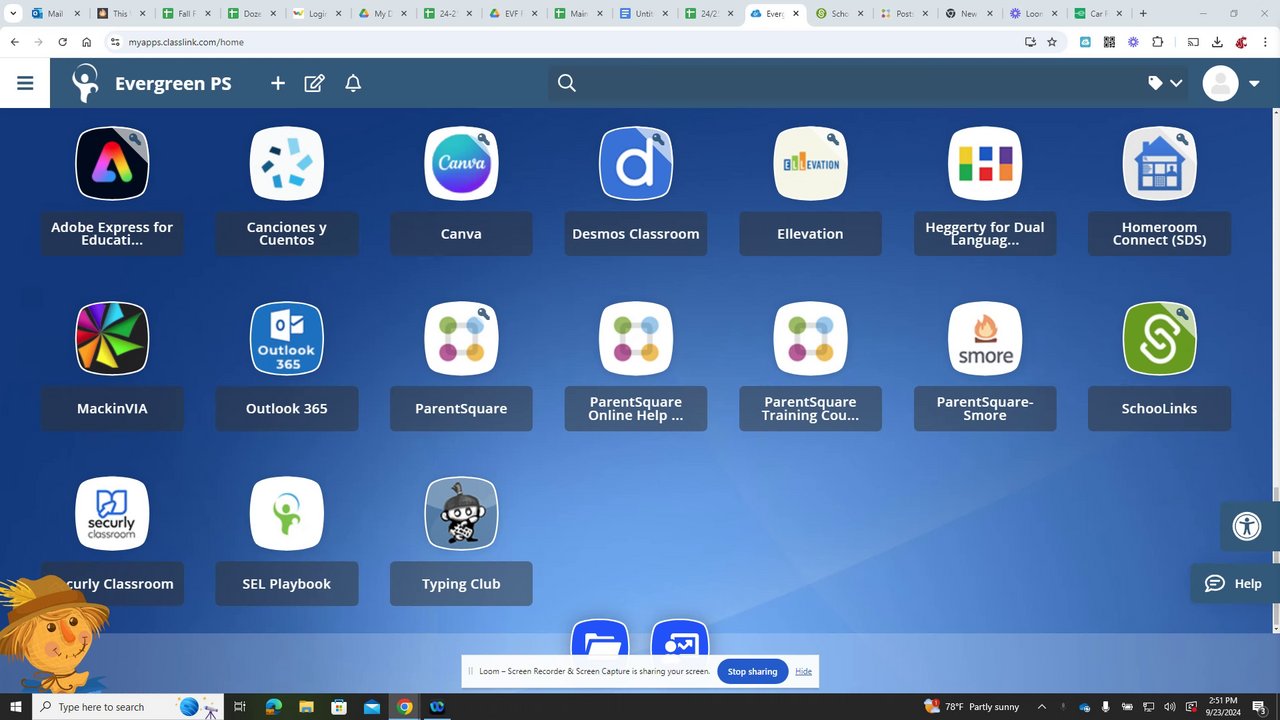Open the Securly Classroom app icon
The height and width of the screenshot is (720, 1280).
112,514
